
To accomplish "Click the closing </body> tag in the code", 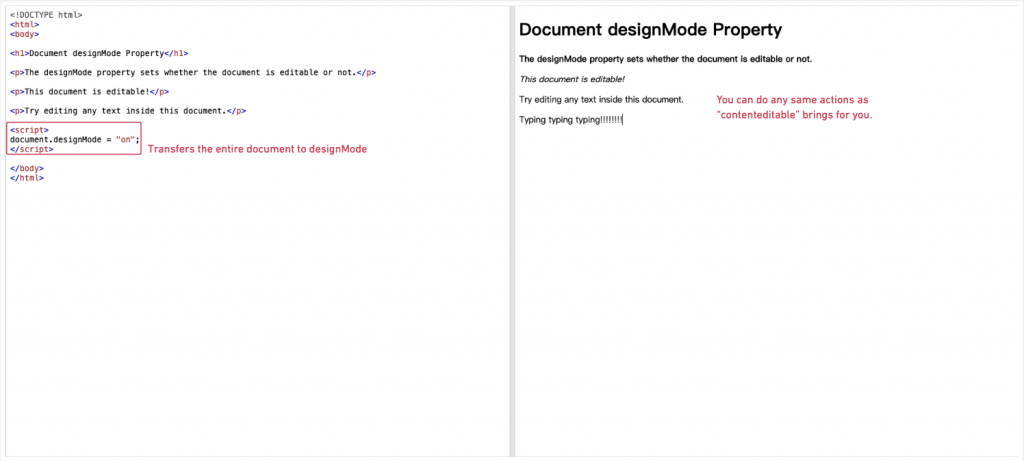I will click(x=27, y=168).
